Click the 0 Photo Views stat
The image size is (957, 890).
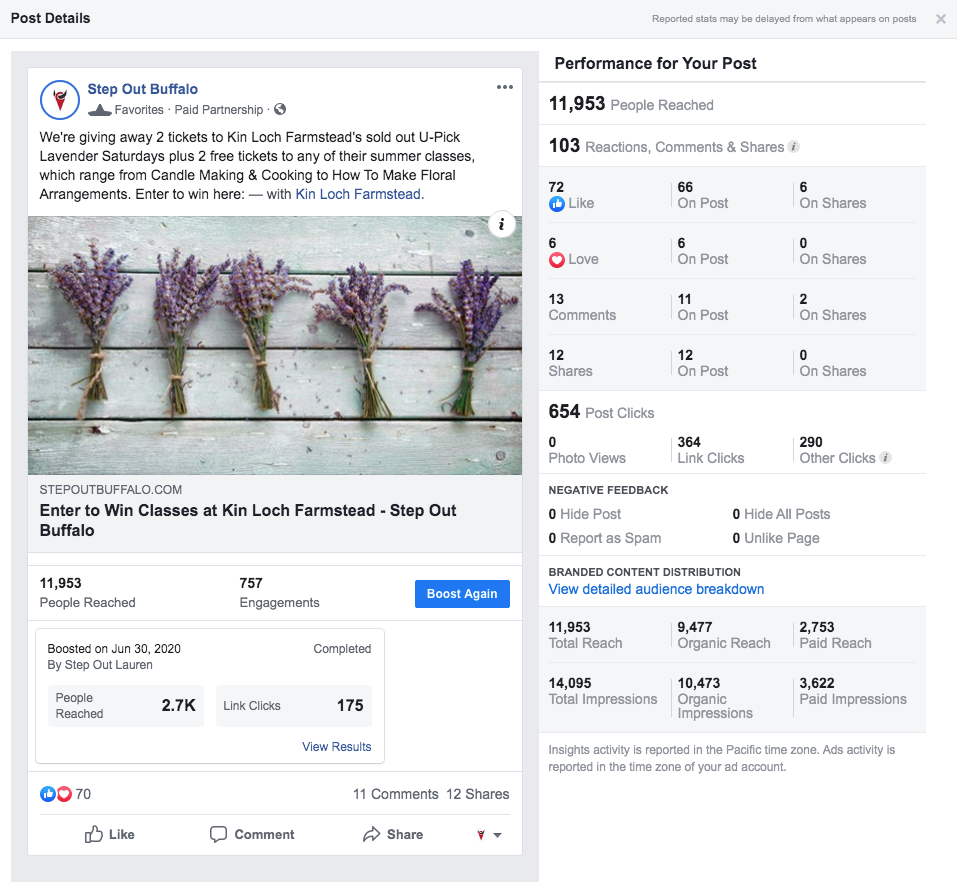click(587, 450)
